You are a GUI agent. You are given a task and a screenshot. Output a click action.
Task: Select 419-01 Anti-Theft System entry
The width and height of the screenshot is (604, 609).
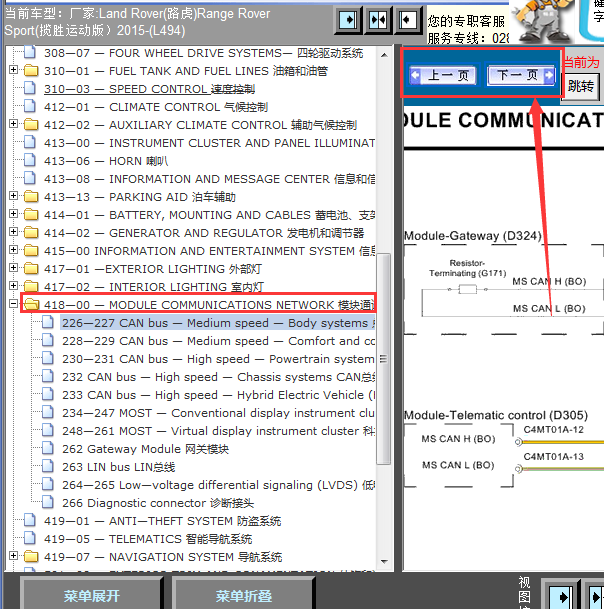pyautogui.click(x=162, y=521)
